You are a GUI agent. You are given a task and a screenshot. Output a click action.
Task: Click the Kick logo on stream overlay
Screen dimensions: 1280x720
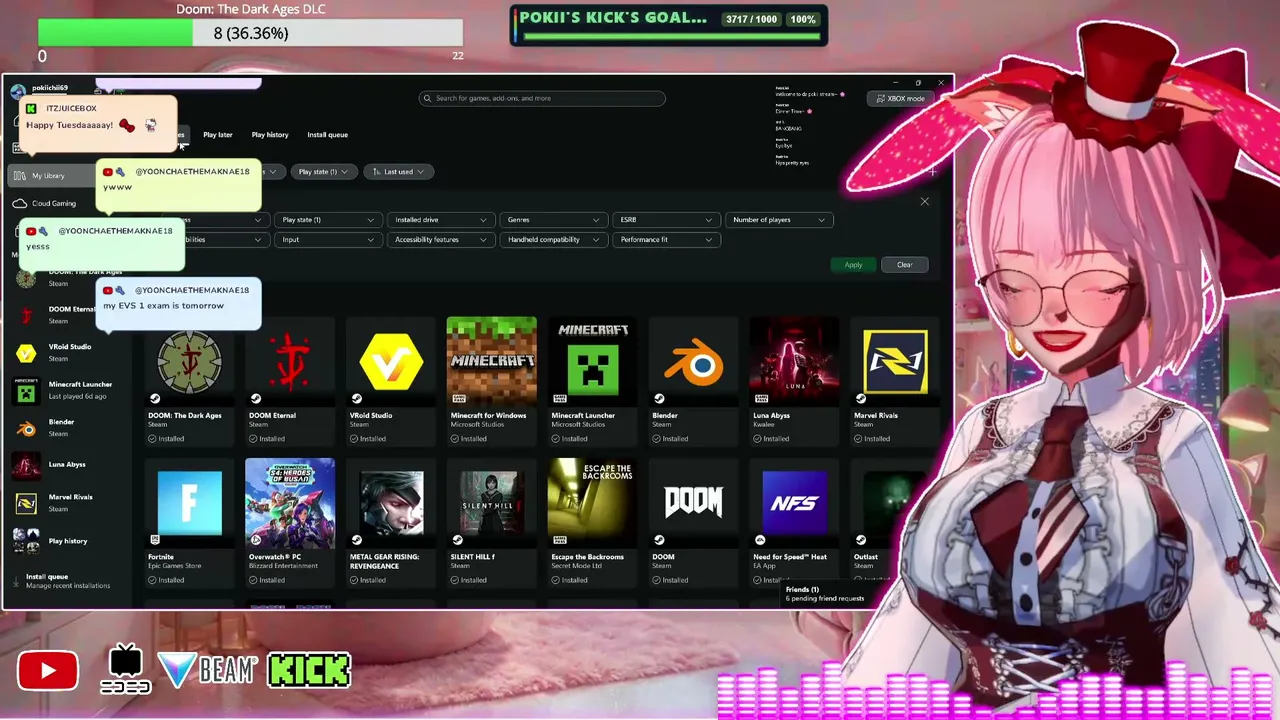309,671
